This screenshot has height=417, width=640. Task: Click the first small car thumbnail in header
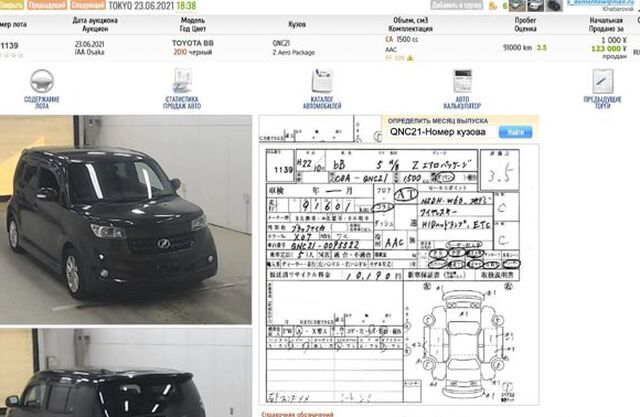[517, 5]
